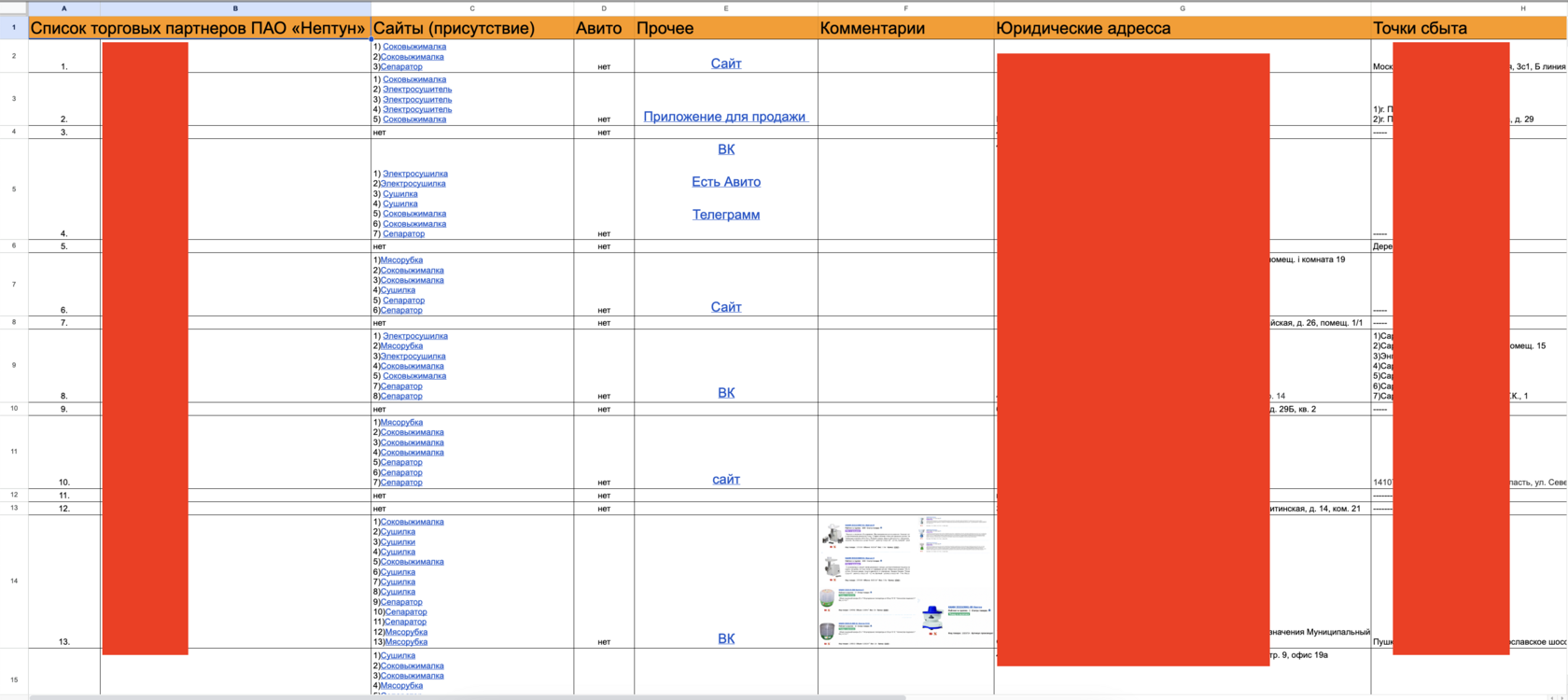Open the 'Приложение для продажи' link

coord(724,117)
